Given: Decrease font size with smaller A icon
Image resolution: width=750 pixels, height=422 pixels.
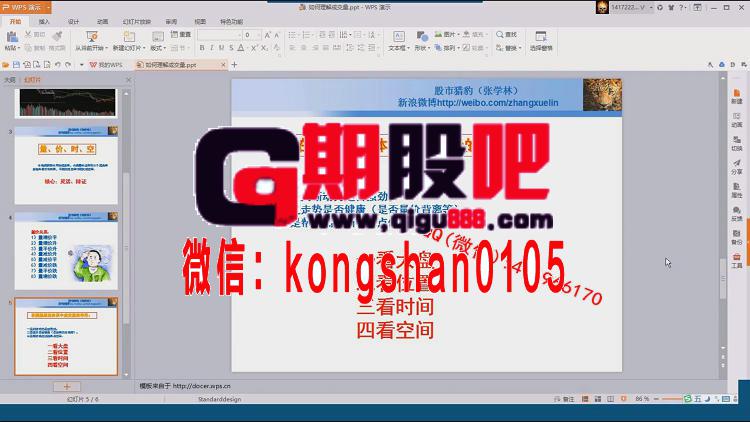Looking at the screenshot, I should pyautogui.click(x=277, y=35).
